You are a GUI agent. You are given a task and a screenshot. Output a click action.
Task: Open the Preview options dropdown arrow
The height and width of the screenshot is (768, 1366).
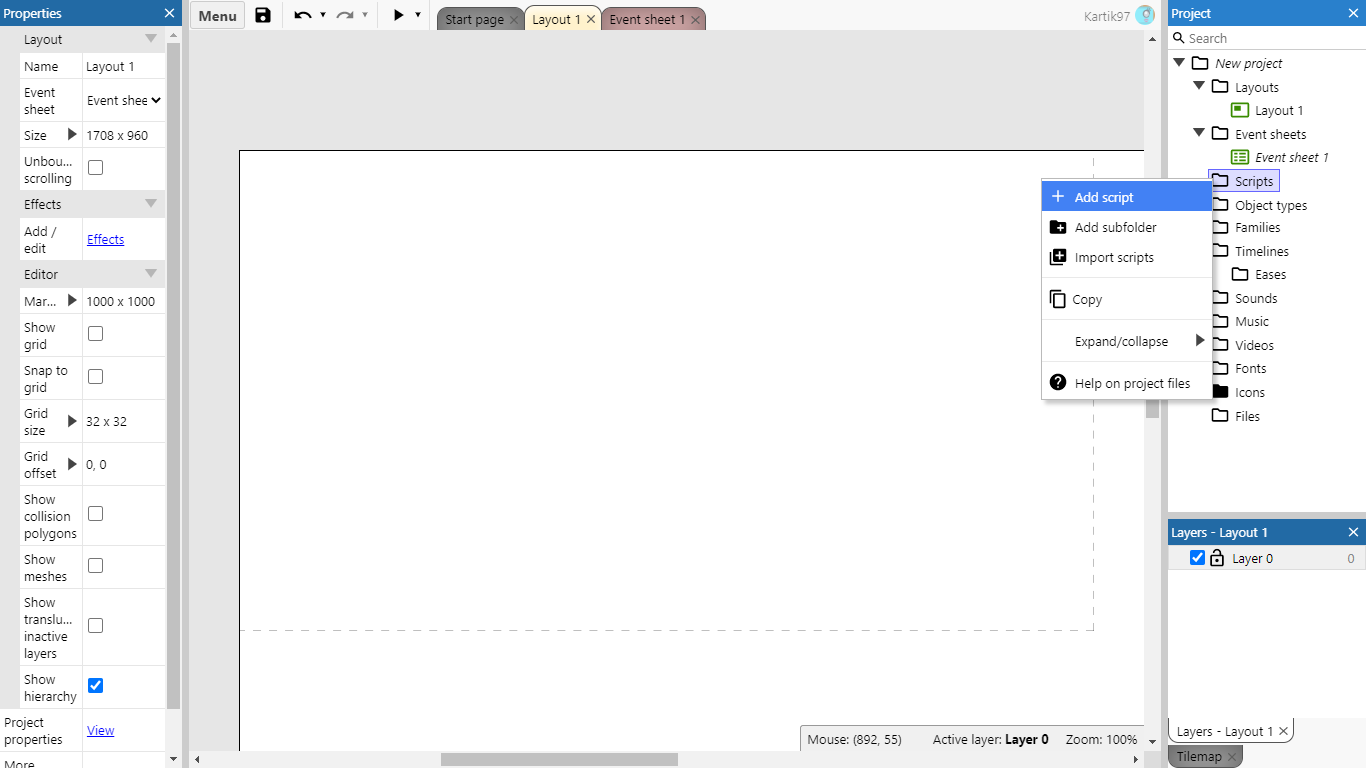(418, 15)
